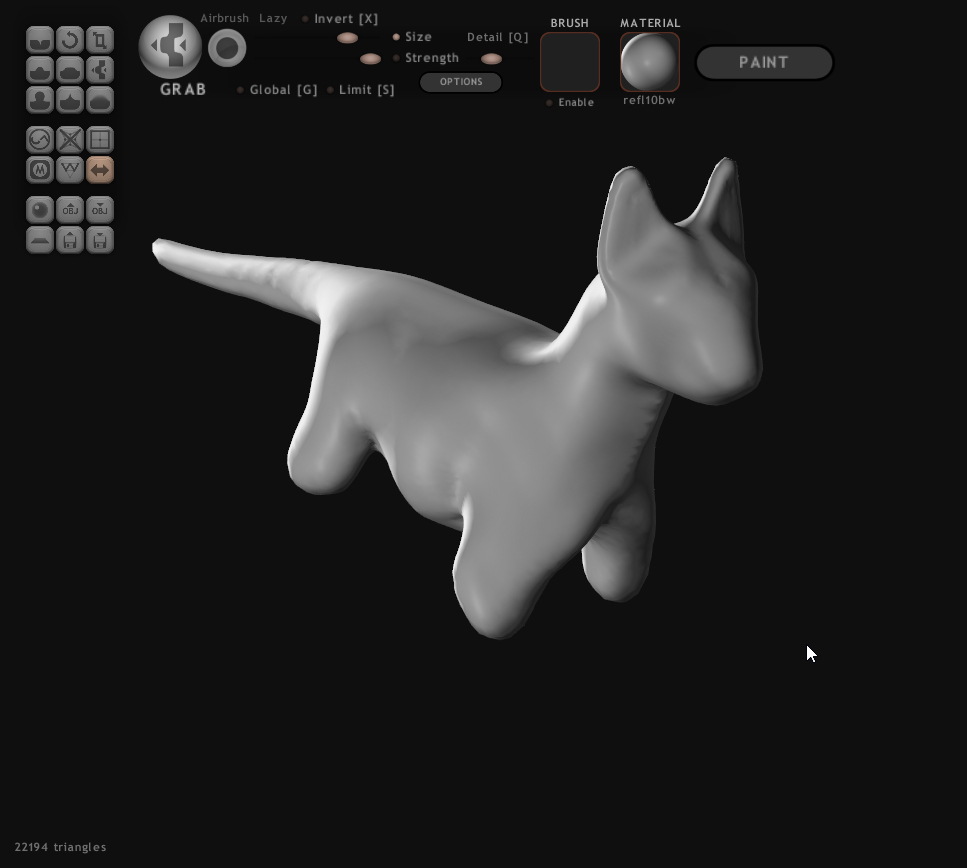Toggle the orange Symmetry button
Image resolution: width=967 pixels, height=868 pixels.
pyautogui.click(x=100, y=170)
